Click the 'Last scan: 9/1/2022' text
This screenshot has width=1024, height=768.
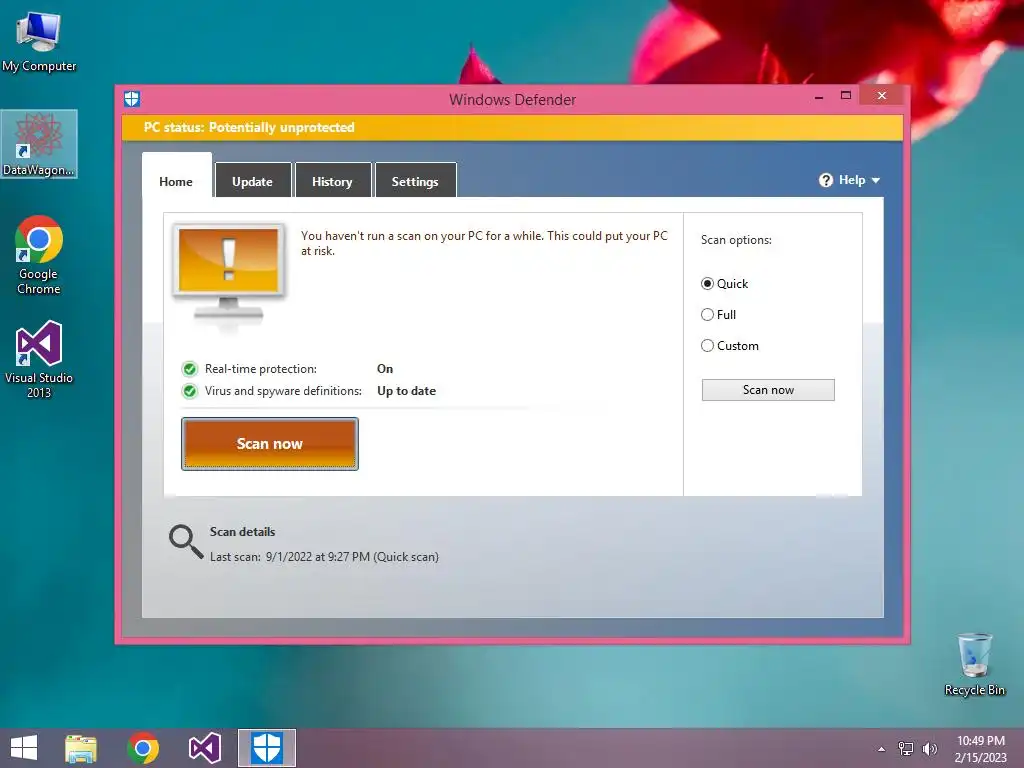click(324, 557)
